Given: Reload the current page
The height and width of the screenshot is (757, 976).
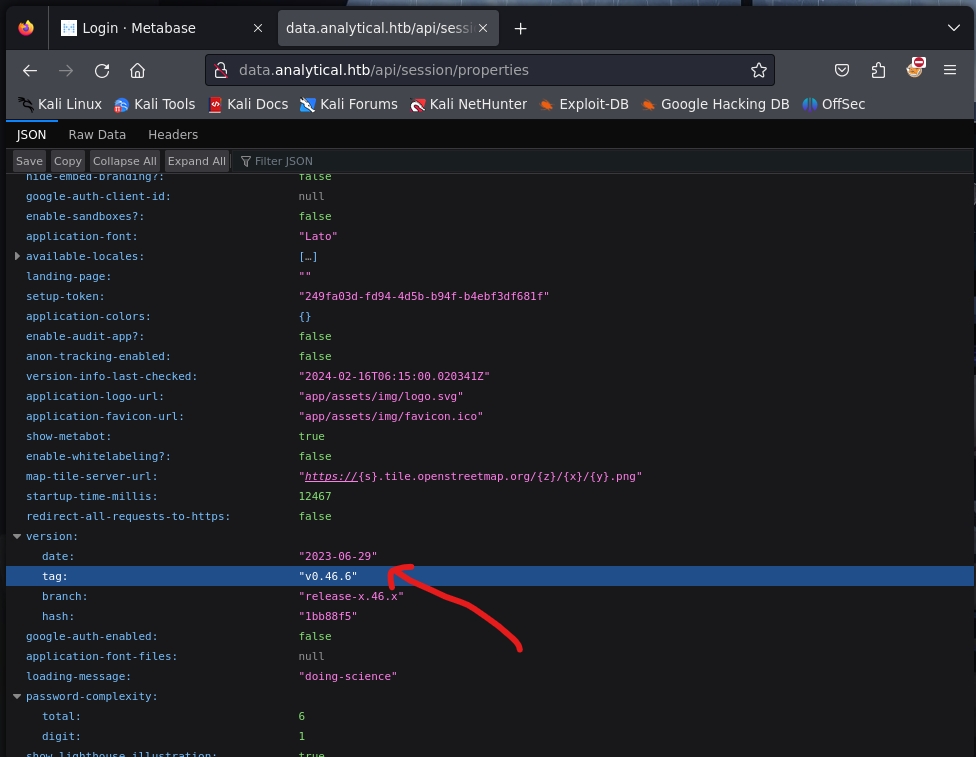Looking at the screenshot, I should click(102, 70).
